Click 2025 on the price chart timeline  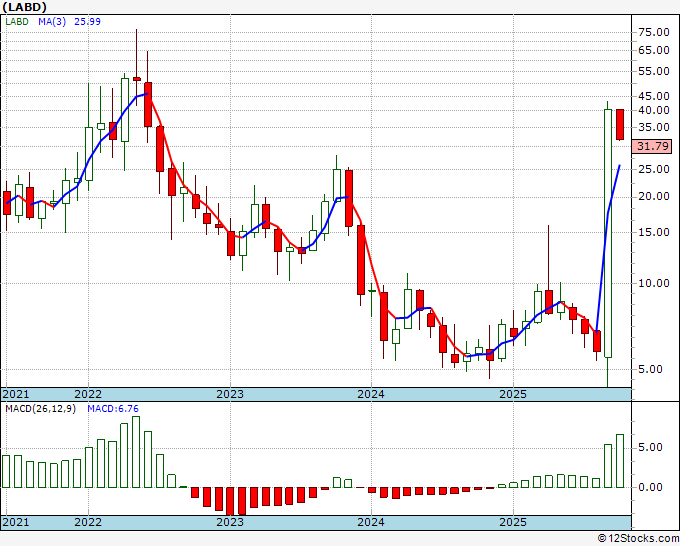(x=512, y=394)
